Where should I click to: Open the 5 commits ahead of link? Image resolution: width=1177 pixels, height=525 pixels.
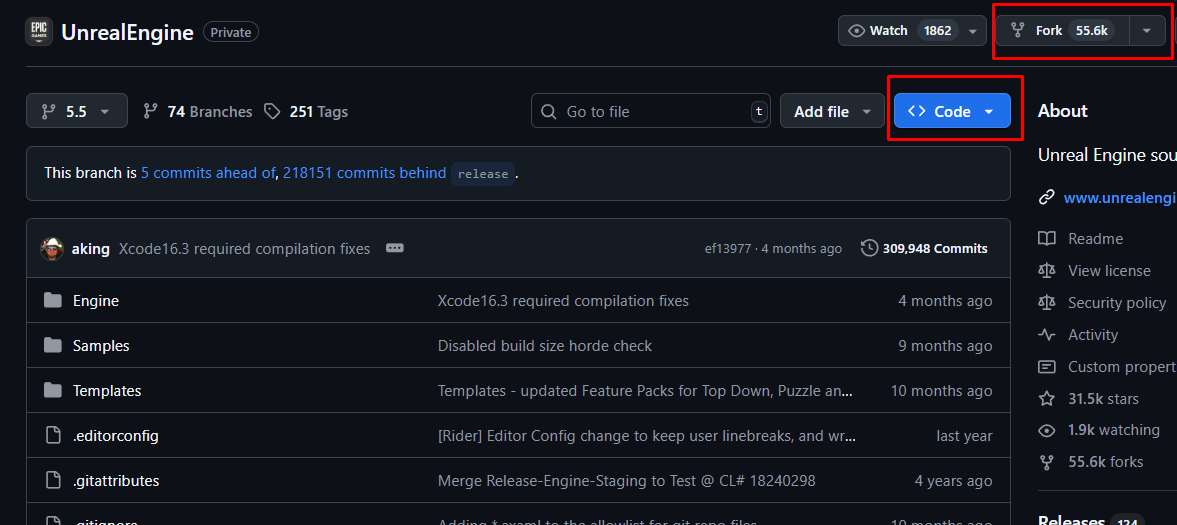[x=208, y=173]
